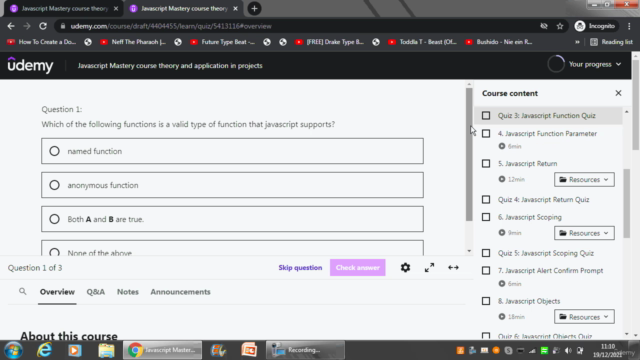Click the third-party cookies blocked eye icon
640x360 pixels.
[x=544, y=26]
